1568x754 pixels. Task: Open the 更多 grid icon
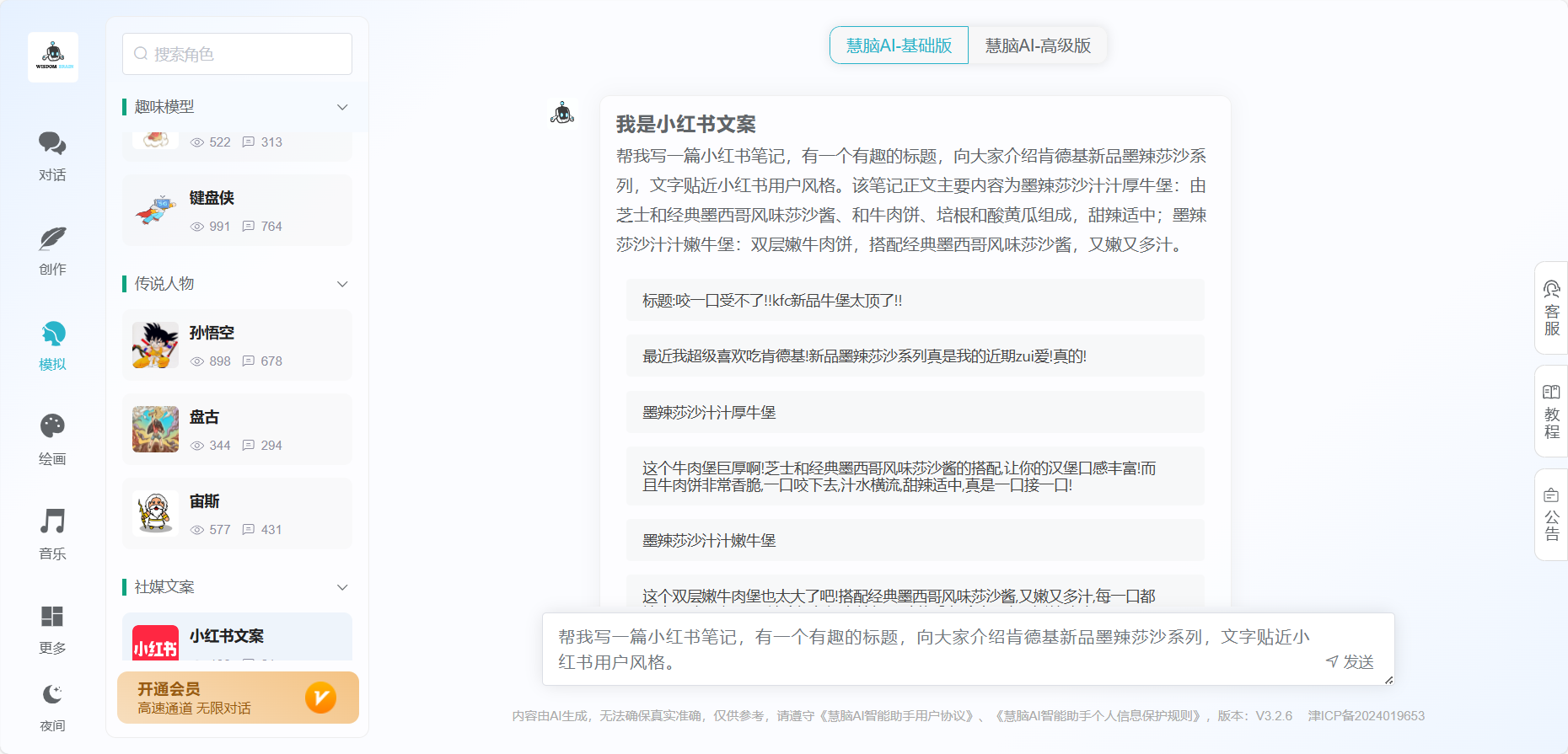(52, 616)
